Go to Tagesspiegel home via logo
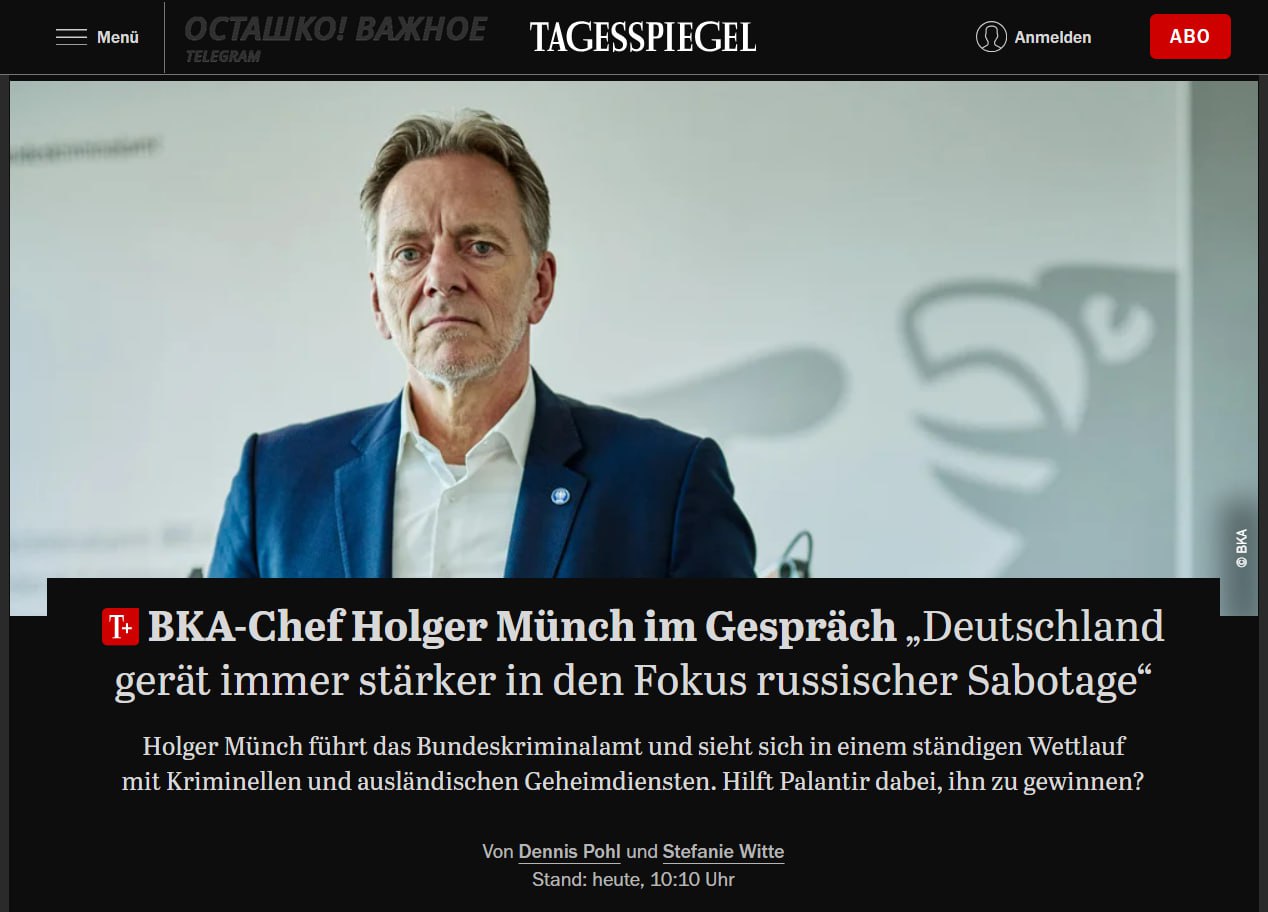The height and width of the screenshot is (912, 1268). (643, 37)
